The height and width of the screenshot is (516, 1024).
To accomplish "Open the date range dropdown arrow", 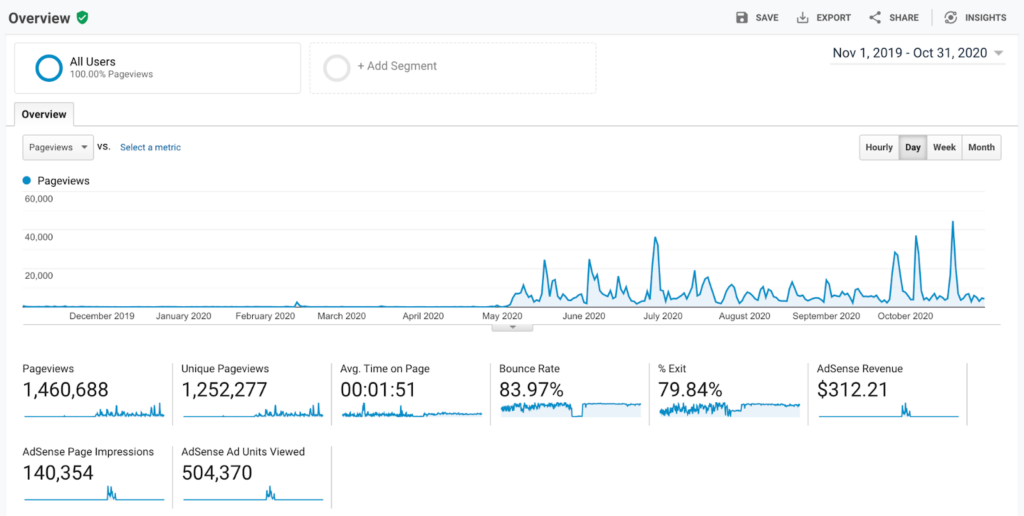I will 998,54.
